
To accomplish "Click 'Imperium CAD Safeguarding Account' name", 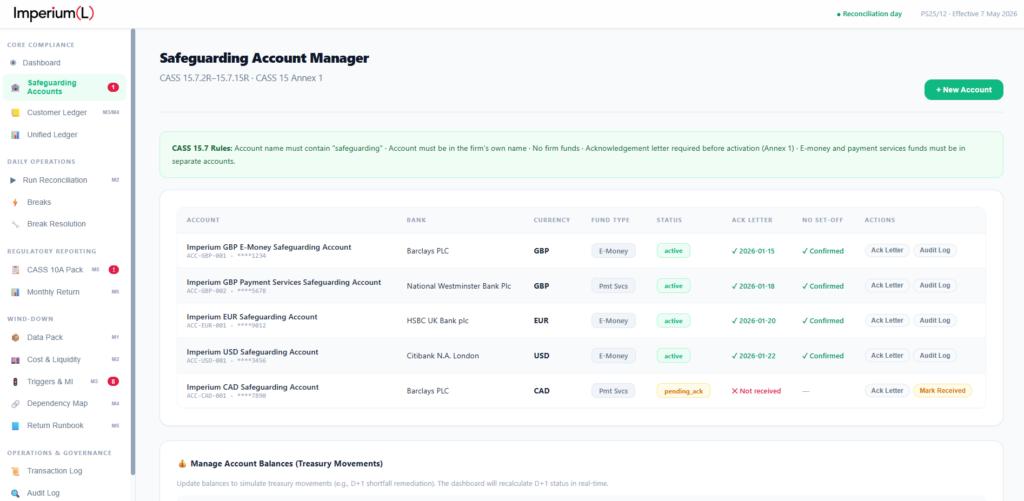I will [253, 387].
